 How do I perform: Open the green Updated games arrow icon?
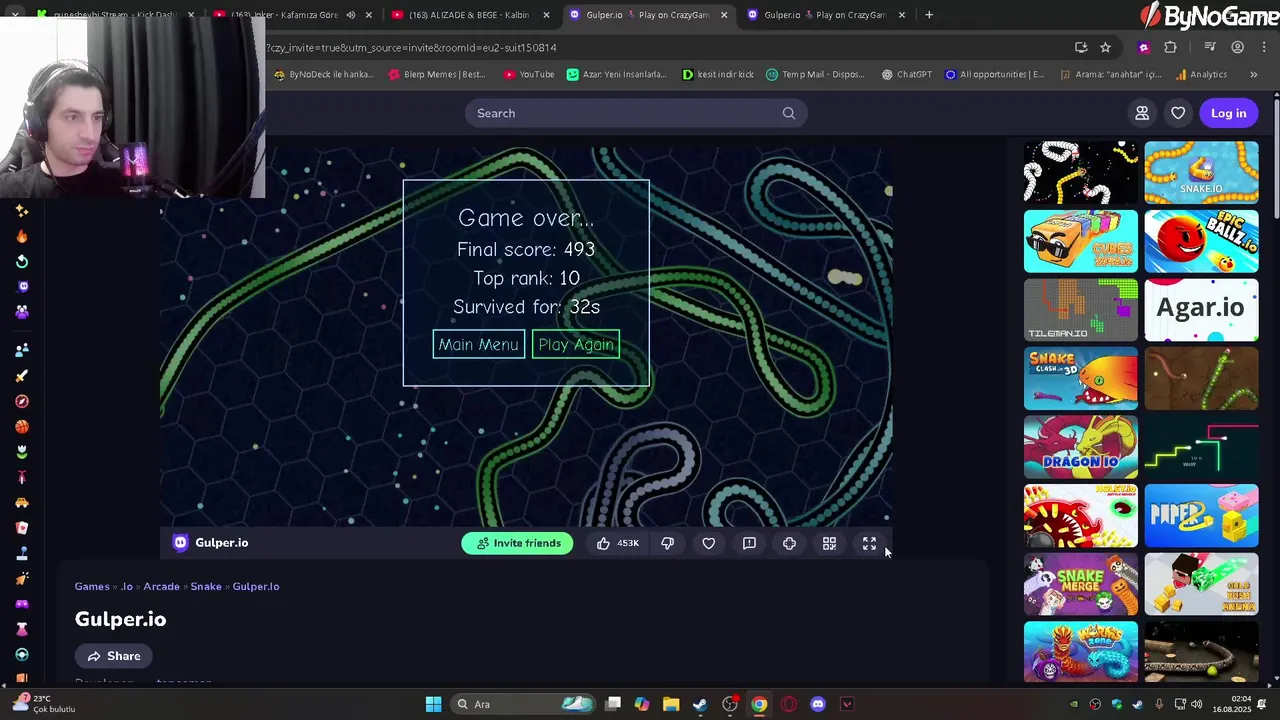pos(22,261)
